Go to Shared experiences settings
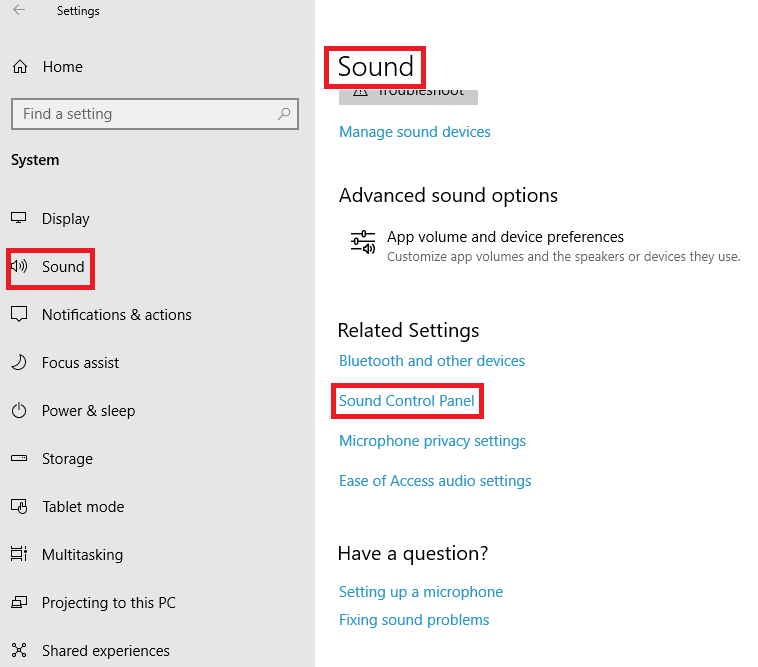Viewport: 758px width, 667px height. (x=105, y=651)
